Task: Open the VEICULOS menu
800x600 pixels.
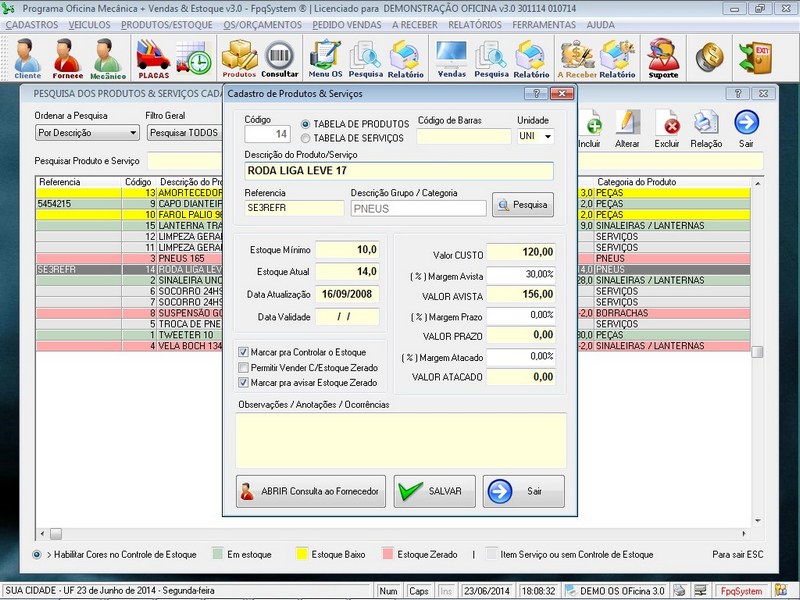Action: pos(89,25)
